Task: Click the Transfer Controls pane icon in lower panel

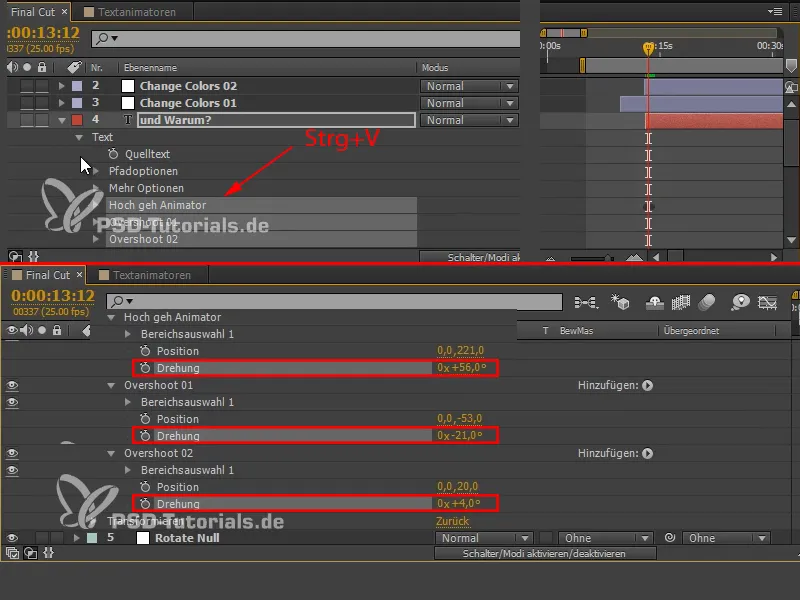Action: [x=31, y=553]
